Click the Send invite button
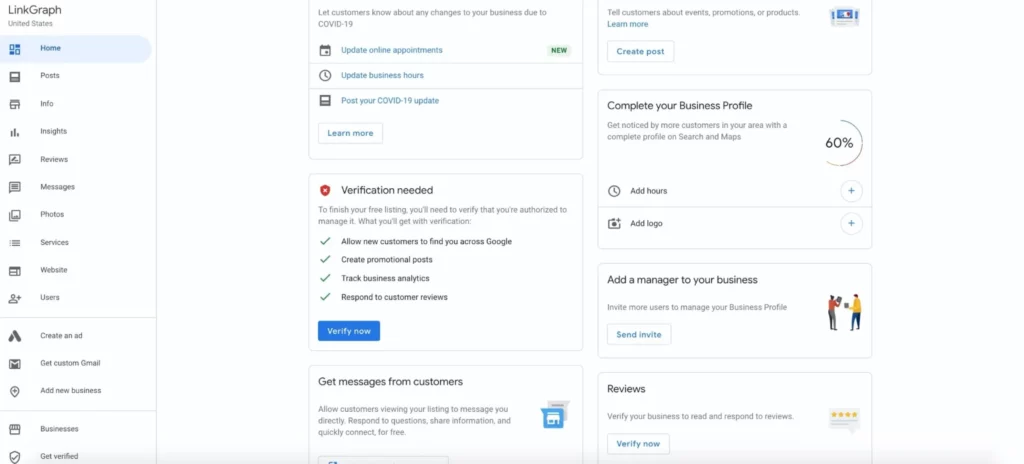The width and height of the screenshot is (1024, 464). [x=639, y=334]
